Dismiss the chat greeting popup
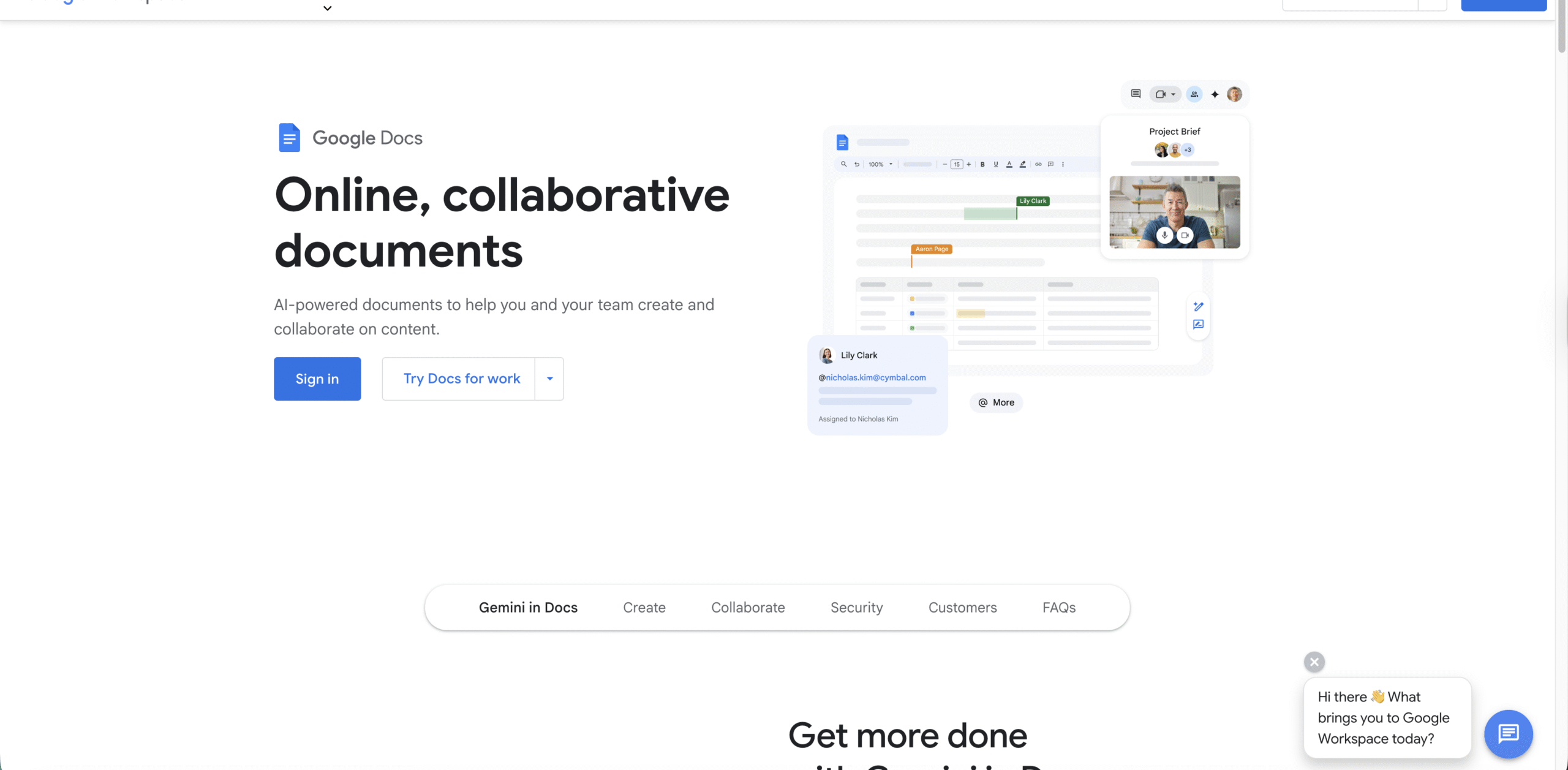The height and width of the screenshot is (770, 1568). pos(1314,662)
